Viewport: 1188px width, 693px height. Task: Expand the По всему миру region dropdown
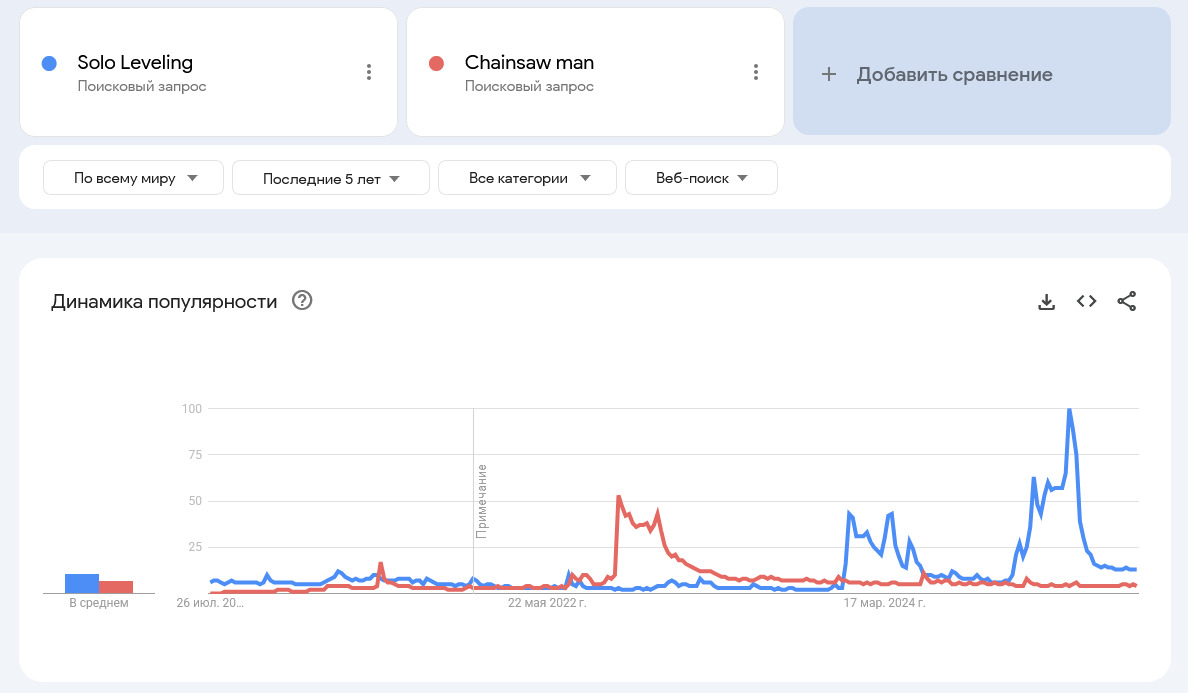[x=133, y=178]
